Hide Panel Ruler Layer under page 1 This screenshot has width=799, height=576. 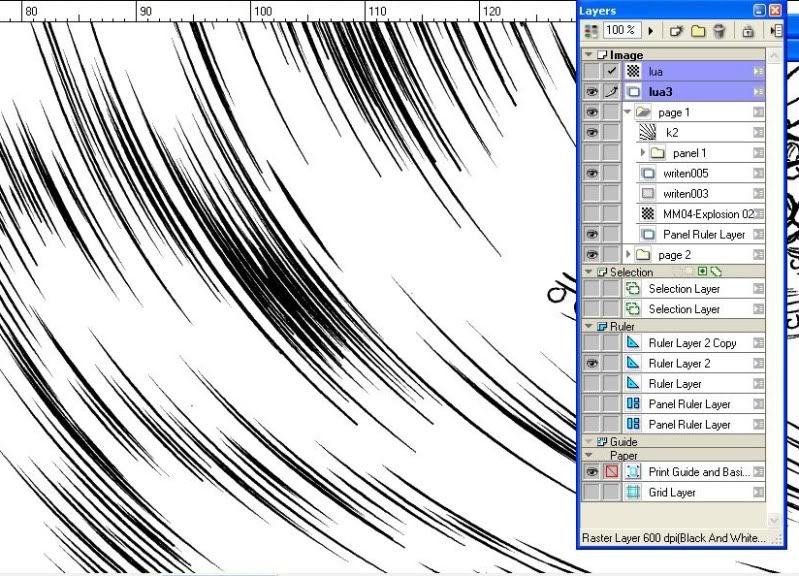pyautogui.click(x=592, y=234)
